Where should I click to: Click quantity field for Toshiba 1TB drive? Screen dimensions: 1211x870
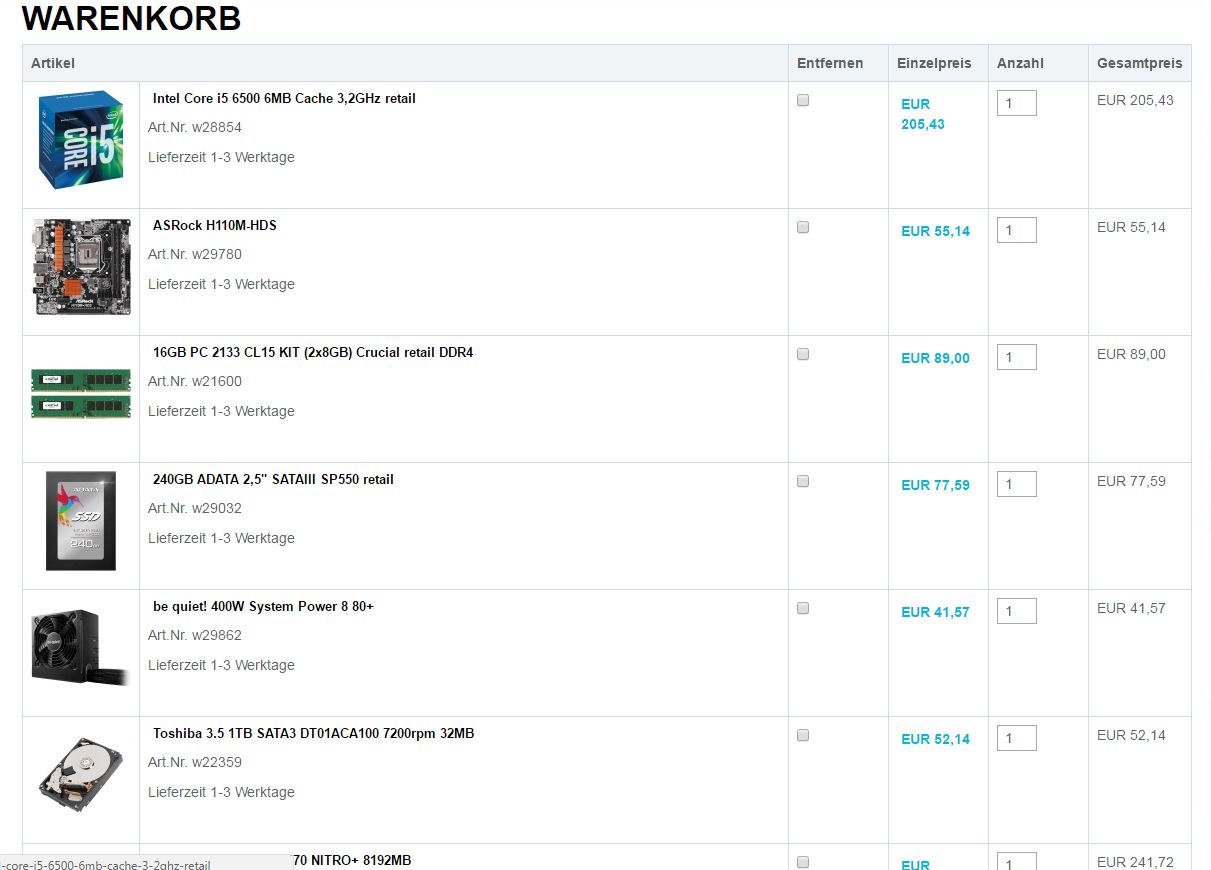[1017, 738]
